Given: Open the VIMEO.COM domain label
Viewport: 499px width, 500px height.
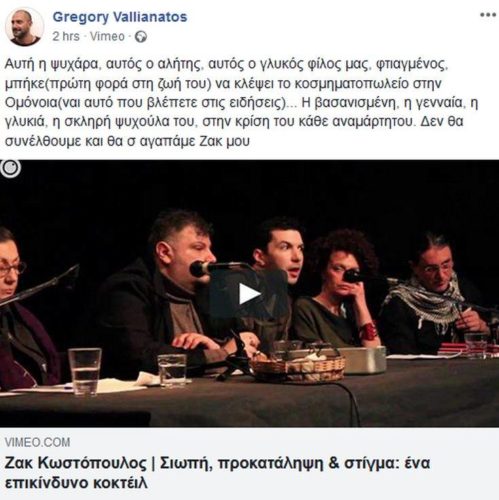Looking at the screenshot, I should pyautogui.click(x=37, y=442).
